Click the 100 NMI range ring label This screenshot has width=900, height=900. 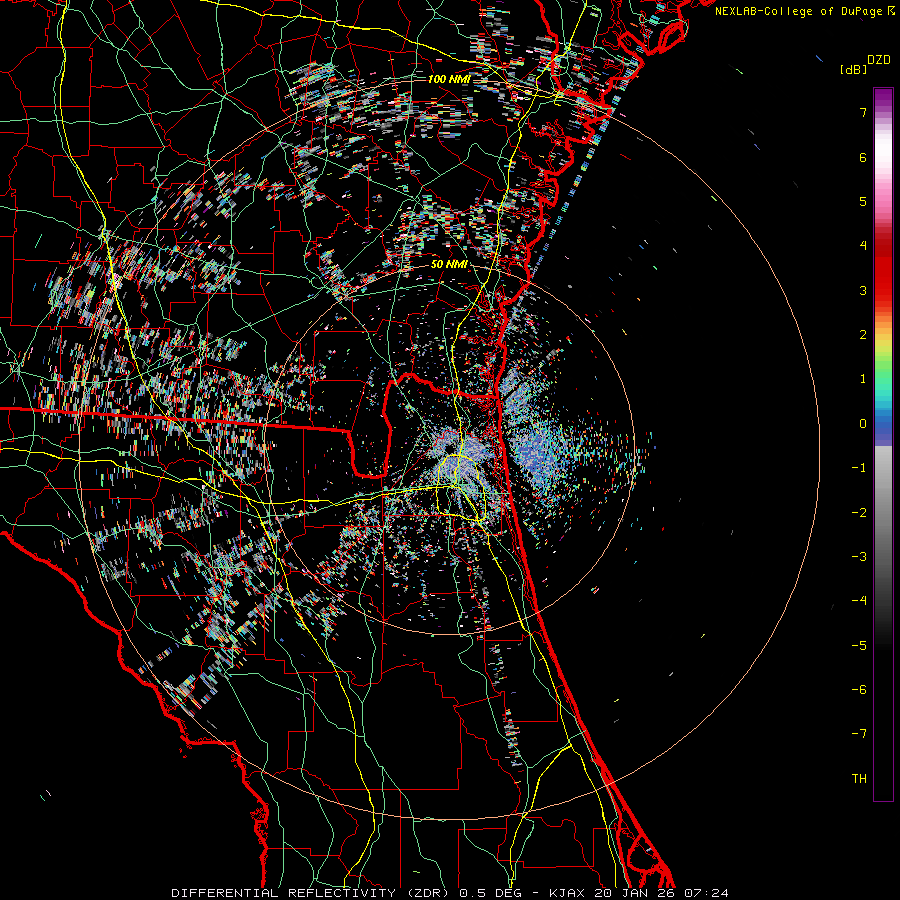tap(449, 79)
